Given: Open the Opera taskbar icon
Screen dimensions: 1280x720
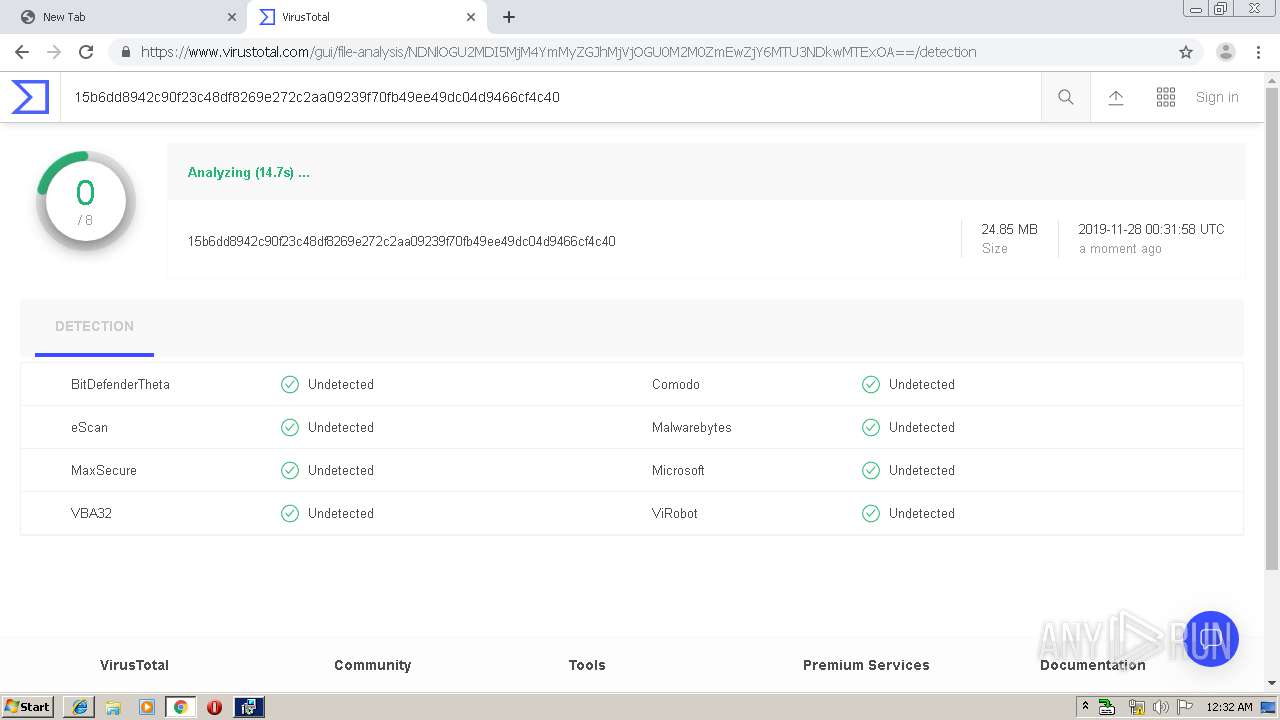Looking at the screenshot, I should pos(214,707).
